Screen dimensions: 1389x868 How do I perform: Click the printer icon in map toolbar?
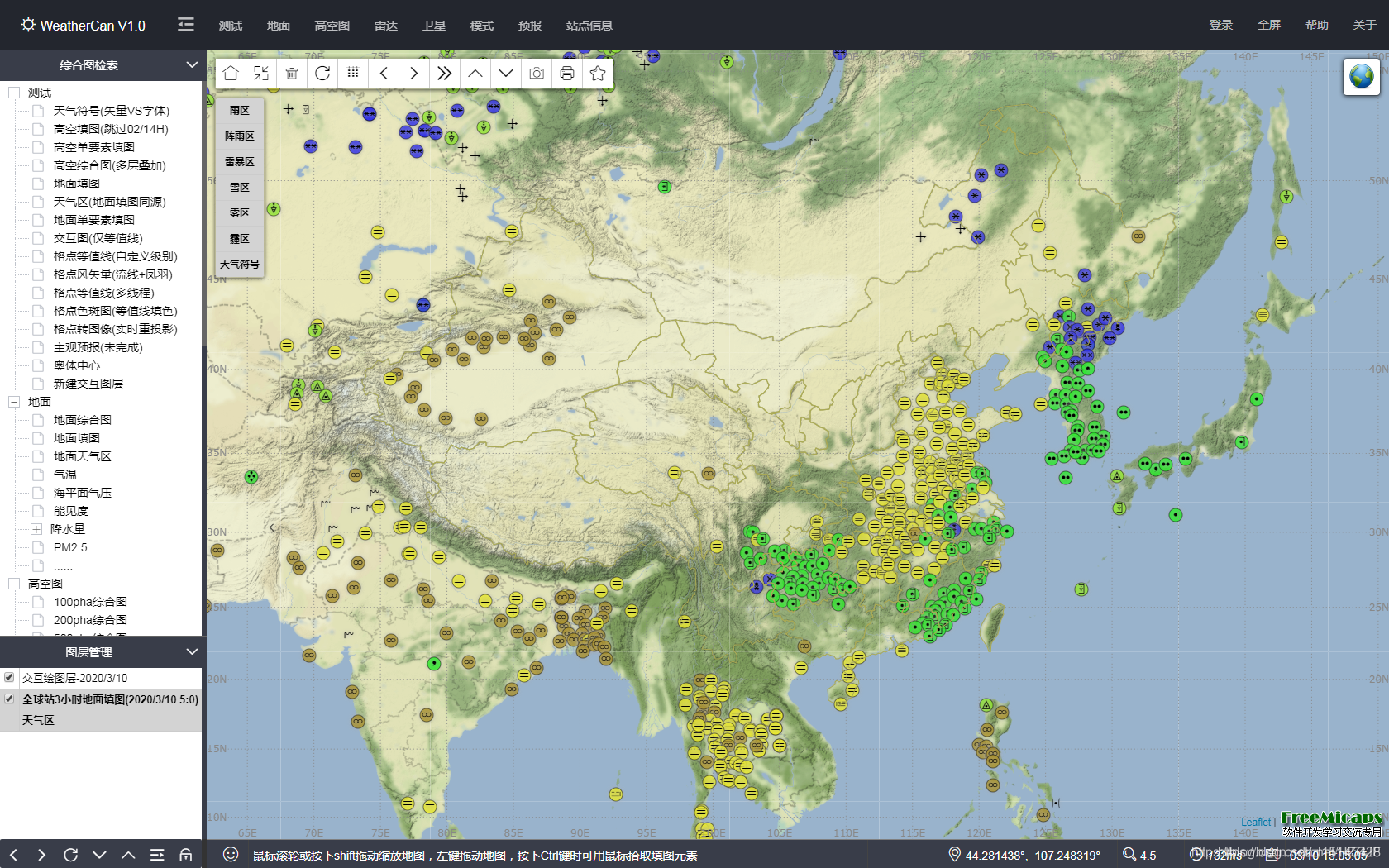(x=567, y=74)
